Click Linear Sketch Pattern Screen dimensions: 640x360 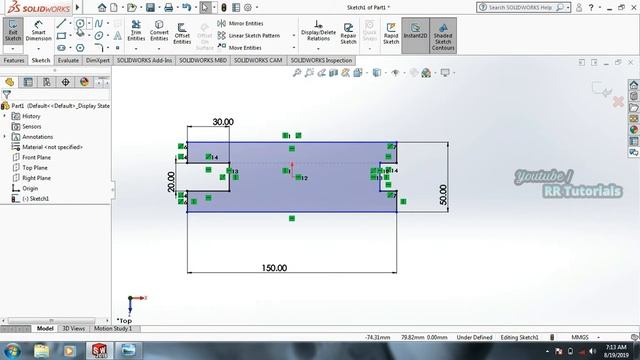tap(249, 36)
